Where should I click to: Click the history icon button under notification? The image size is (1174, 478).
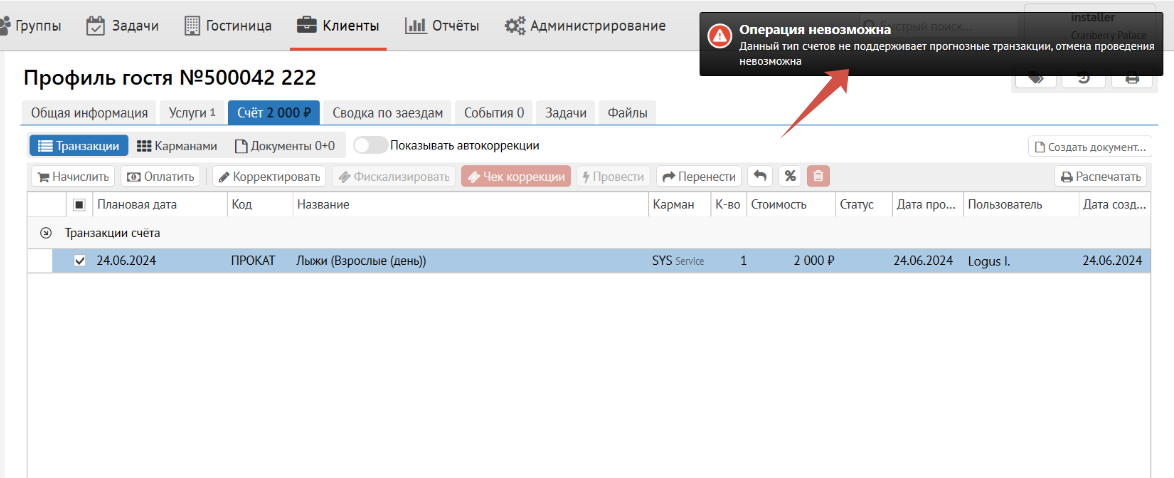tap(1084, 77)
